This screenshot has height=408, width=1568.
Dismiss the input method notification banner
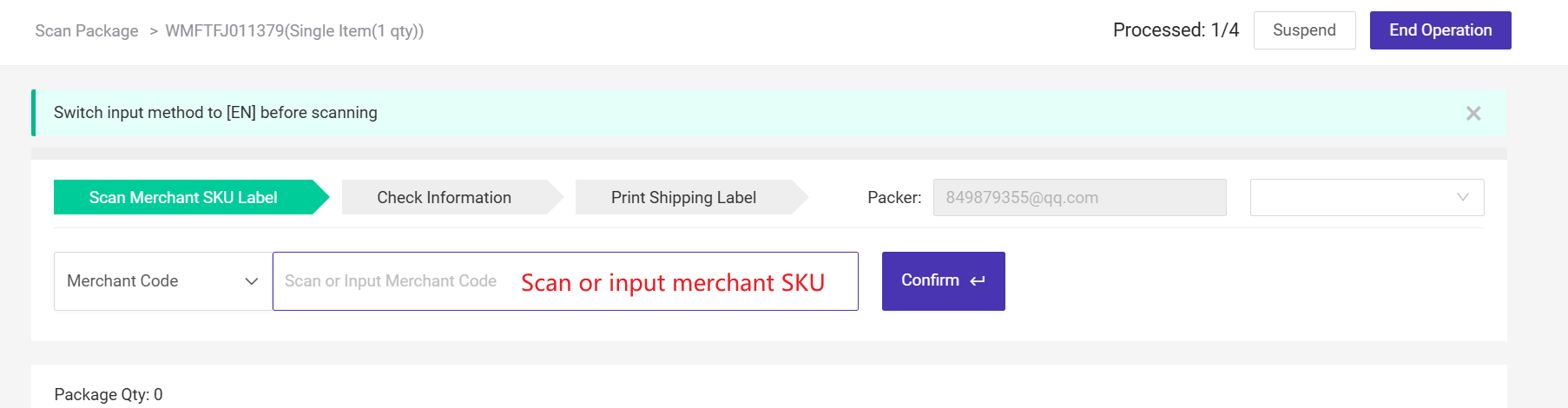[x=1473, y=113]
